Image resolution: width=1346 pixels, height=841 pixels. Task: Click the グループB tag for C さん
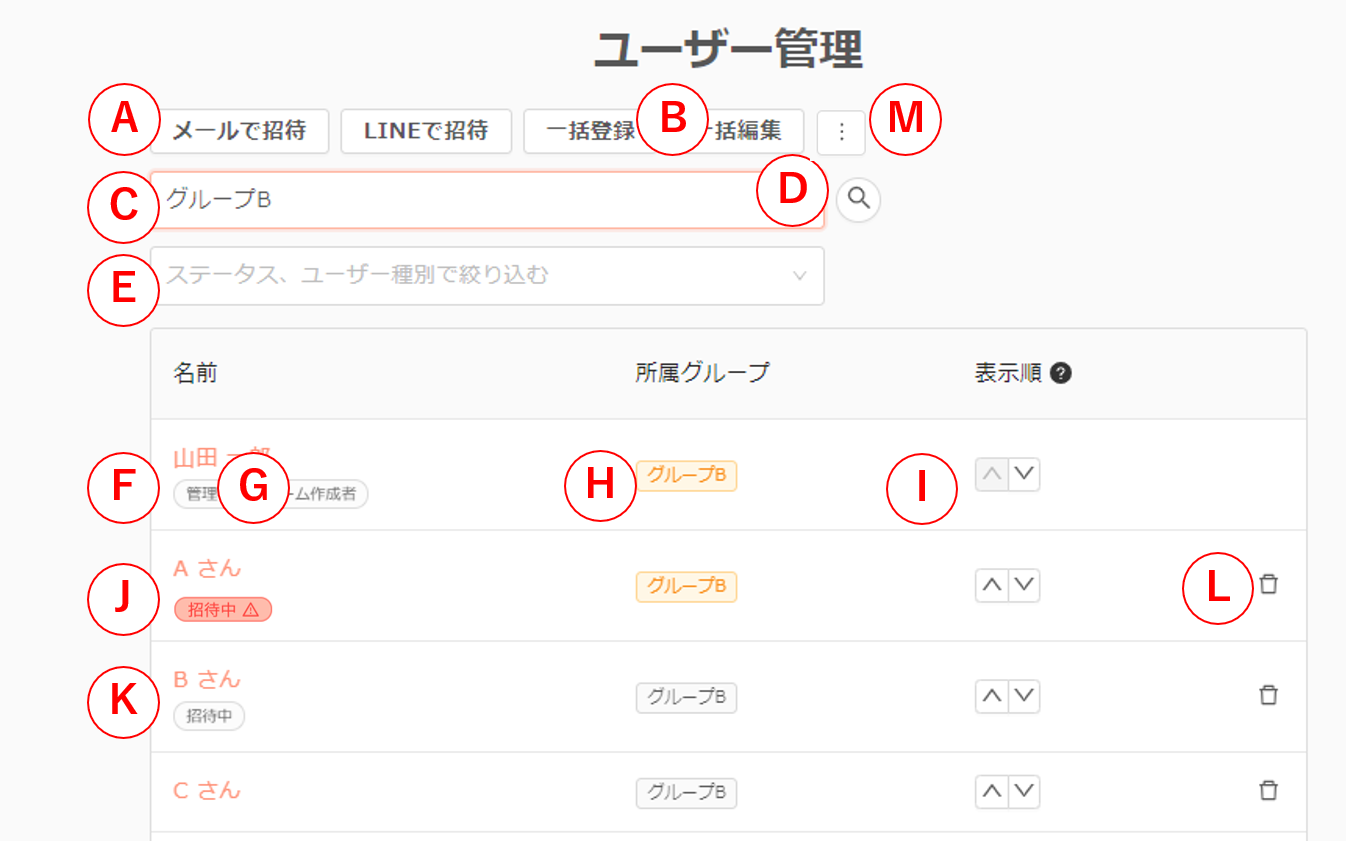click(x=686, y=792)
